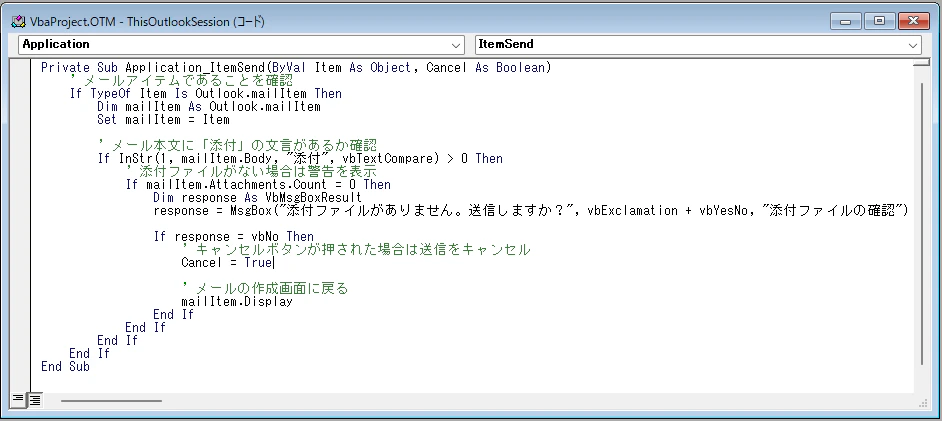This screenshot has height=421, width=942.
Task: Open the ItemSend procedure dropdown
Action: 698,44
